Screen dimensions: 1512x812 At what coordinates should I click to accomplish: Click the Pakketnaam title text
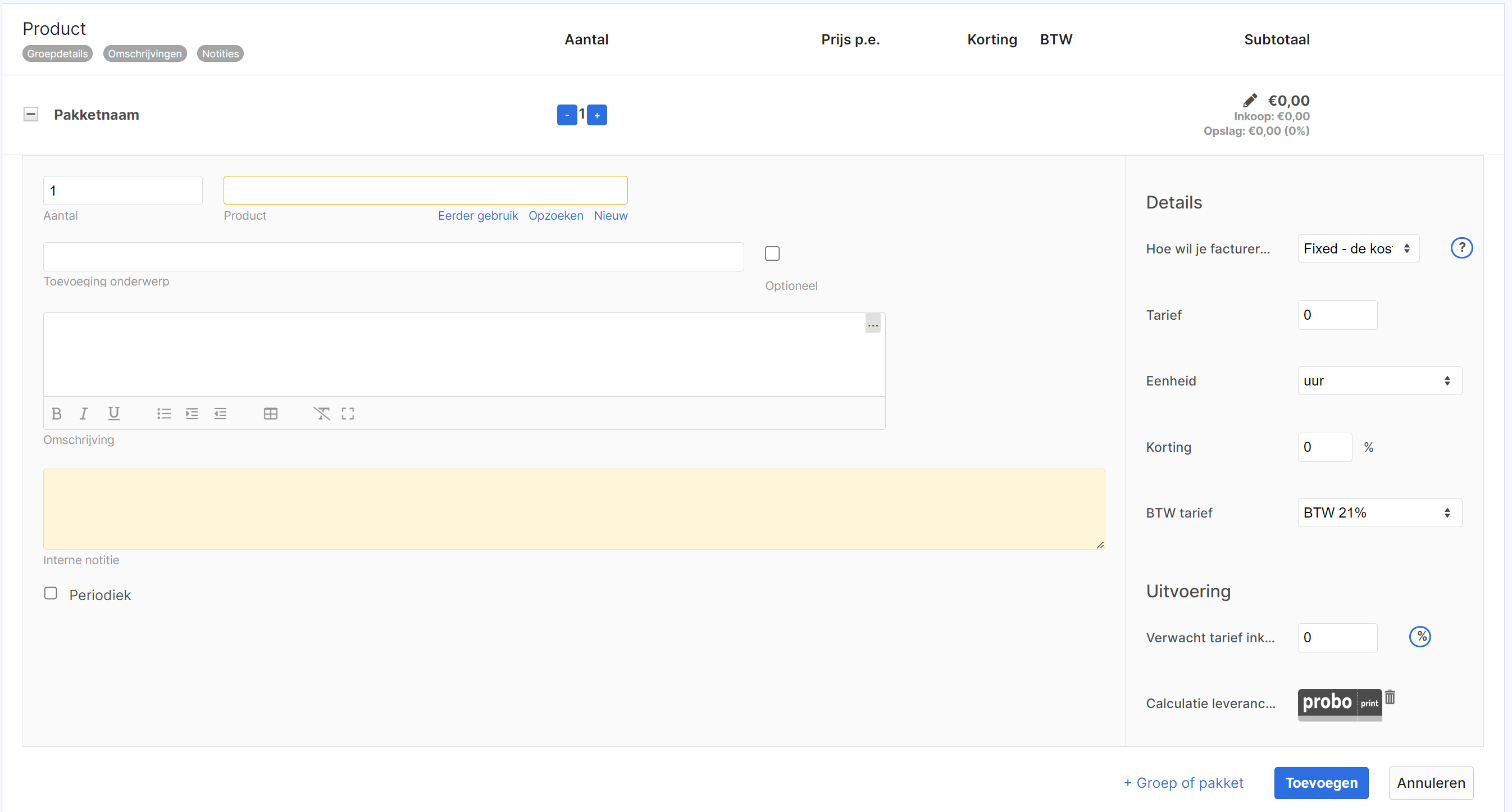(96, 115)
